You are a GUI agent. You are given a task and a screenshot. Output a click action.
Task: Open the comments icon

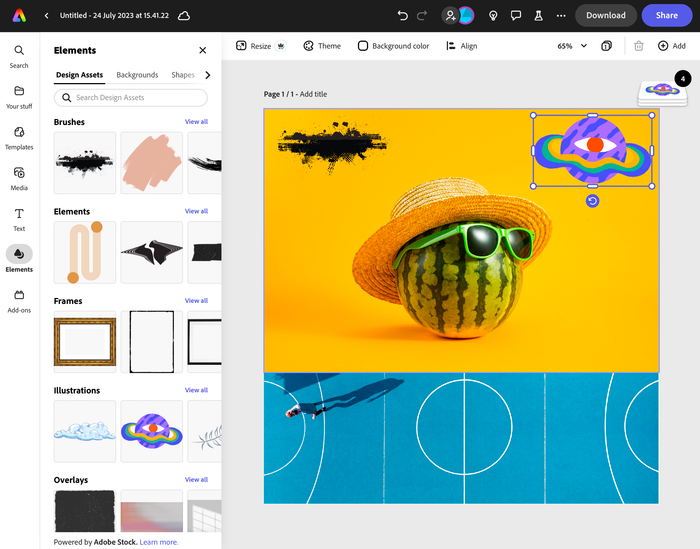[516, 16]
